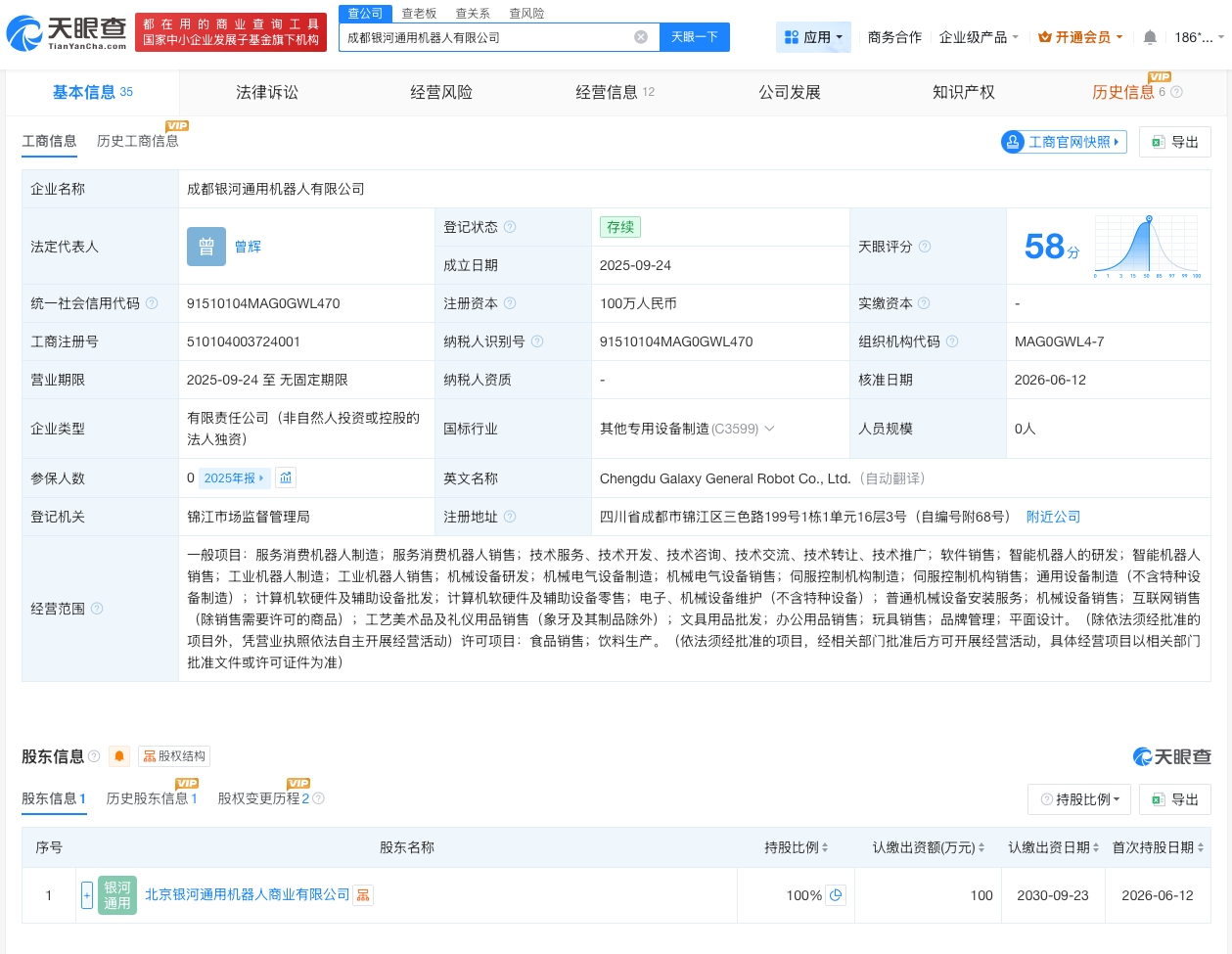Clear the search box with the X icon

[641, 37]
